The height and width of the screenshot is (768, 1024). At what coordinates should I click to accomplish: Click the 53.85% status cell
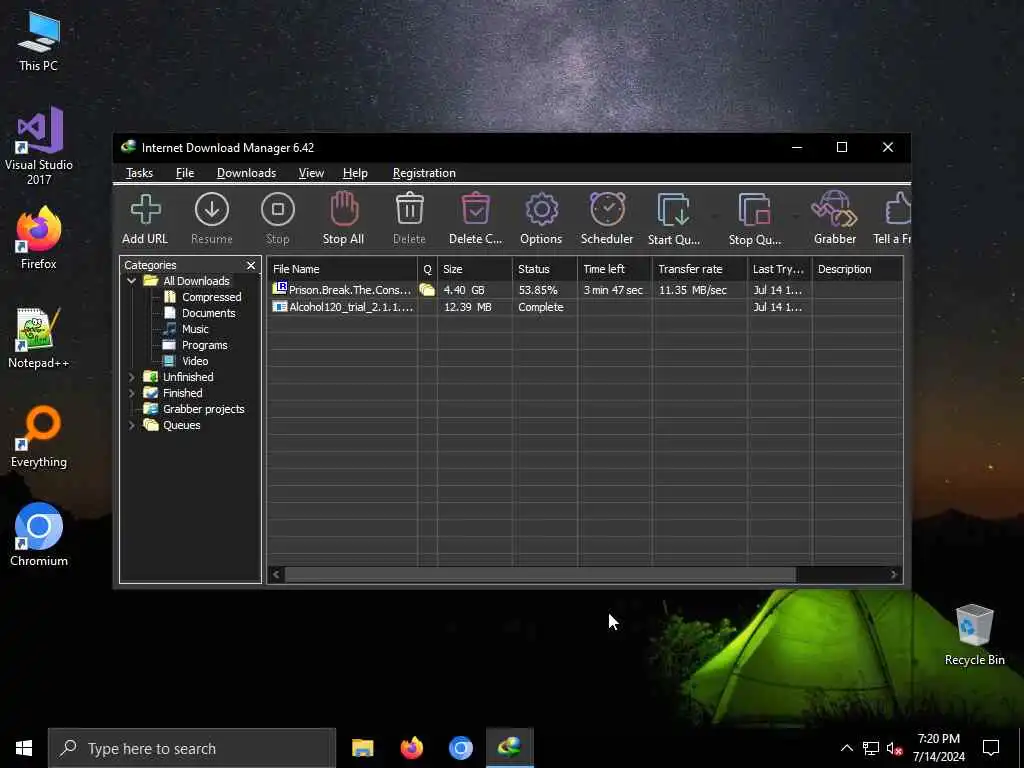[x=537, y=290]
